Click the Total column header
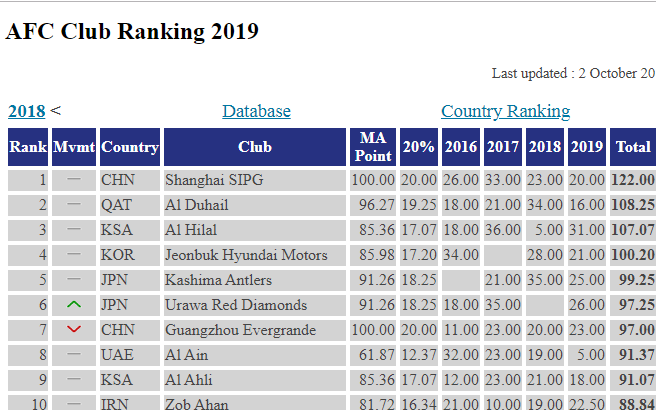Image resolution: width=656 pixels, height=410 pixels. [x=633, y=147]
